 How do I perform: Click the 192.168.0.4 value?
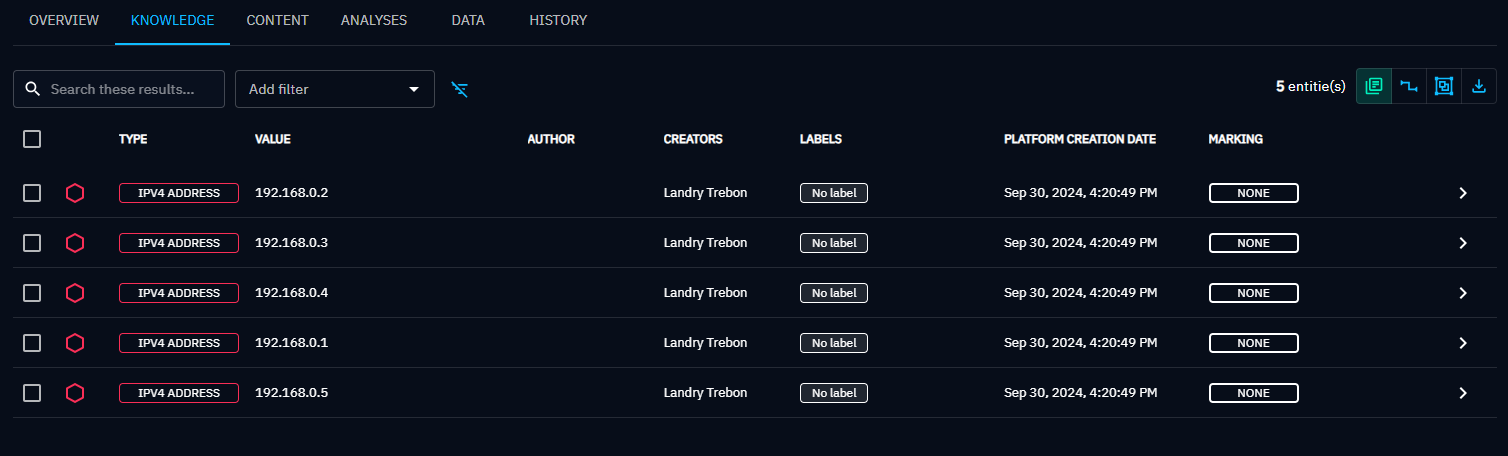pyautogui.click(x=291, y=293)
